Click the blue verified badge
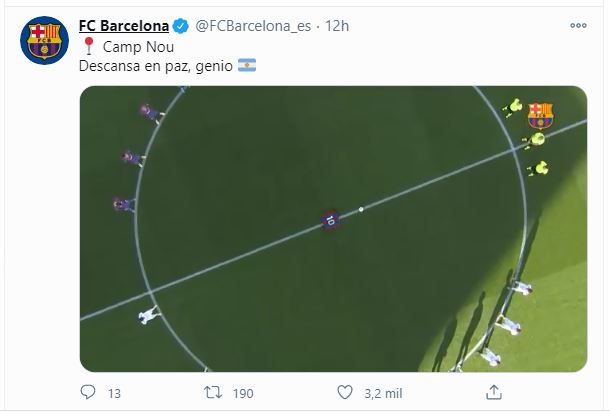The height and width of the screenshot is (416, 610). (x=181, y=26)
